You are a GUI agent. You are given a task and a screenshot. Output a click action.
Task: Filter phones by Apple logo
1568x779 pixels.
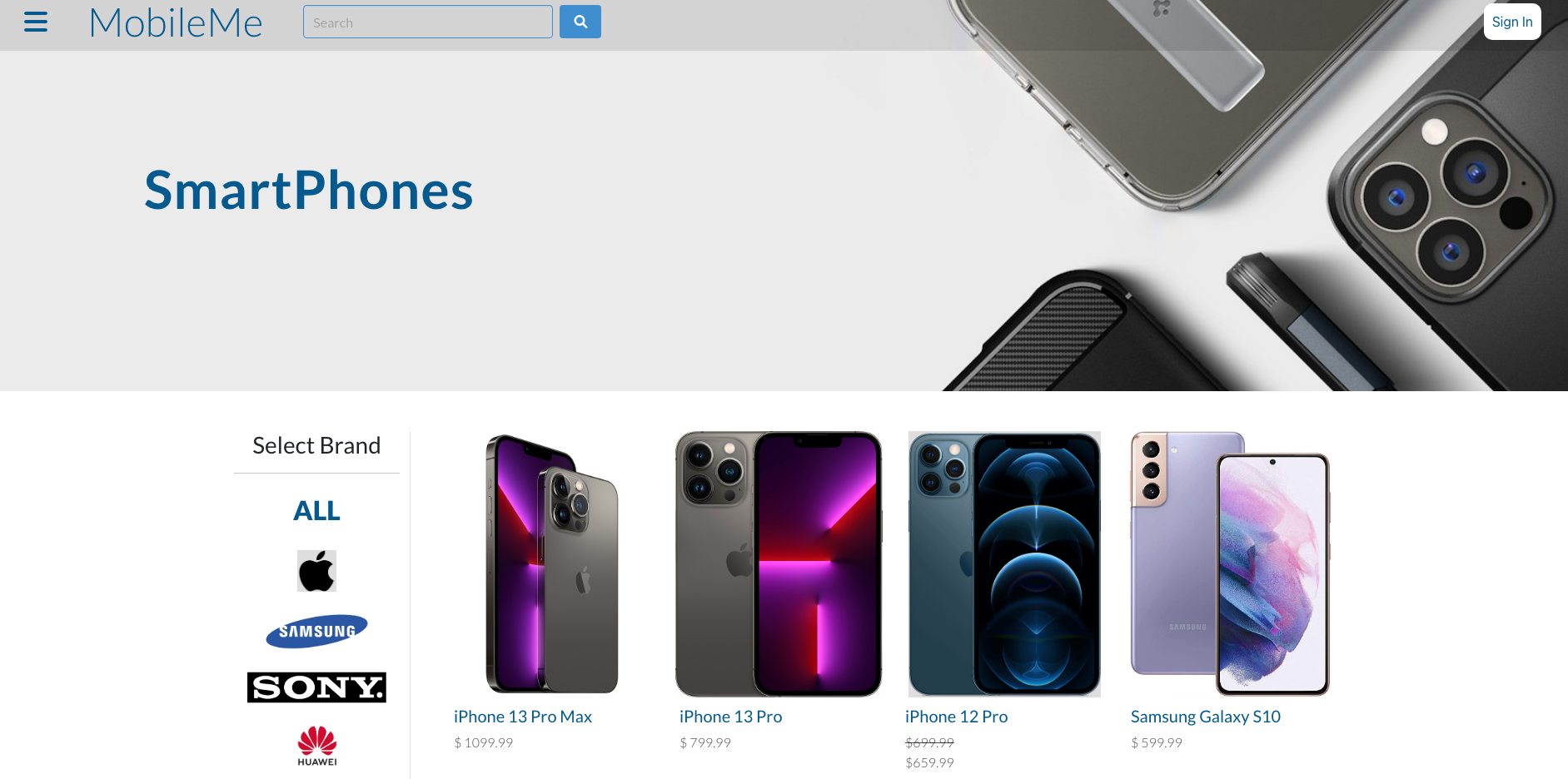(316, 571)
